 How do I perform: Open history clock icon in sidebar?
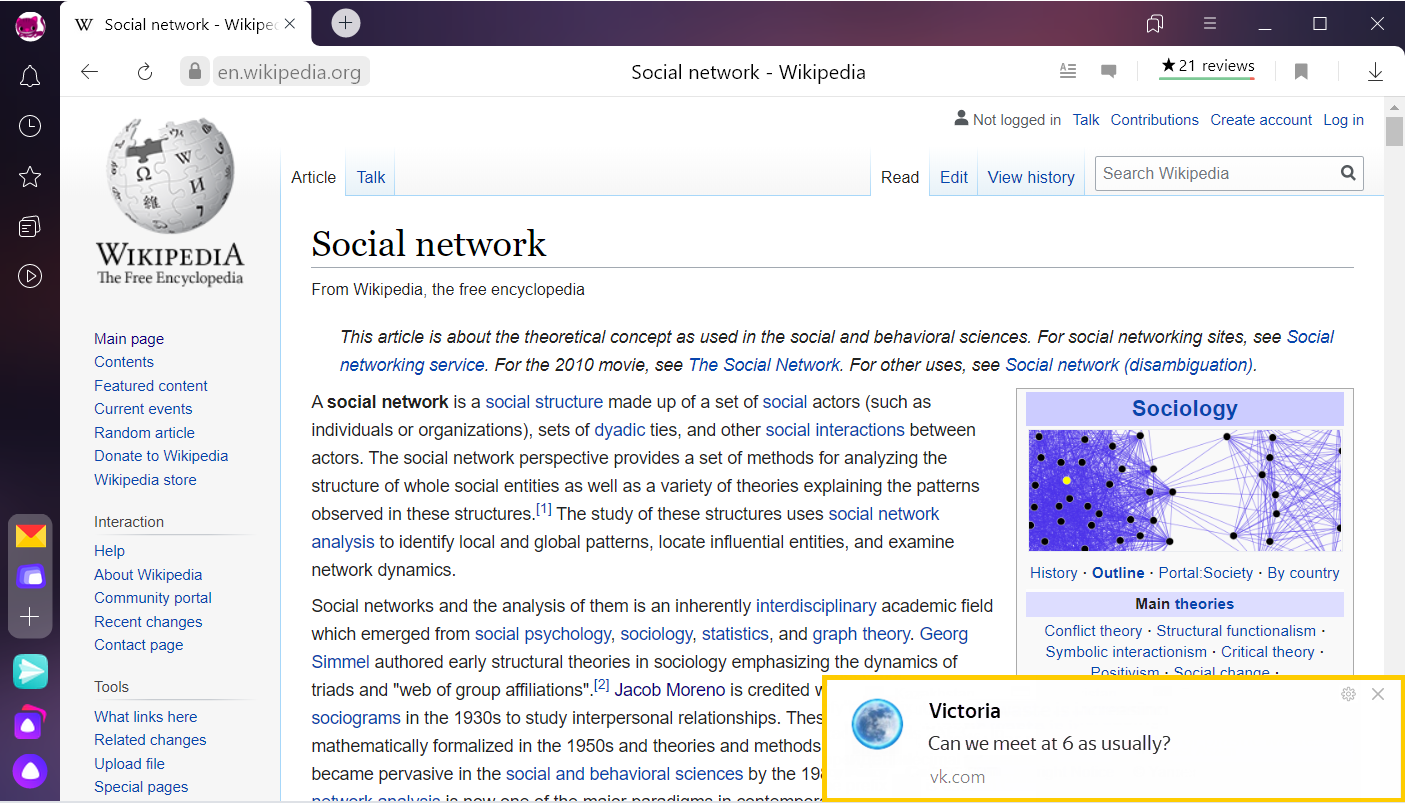(x=30, y=126)
